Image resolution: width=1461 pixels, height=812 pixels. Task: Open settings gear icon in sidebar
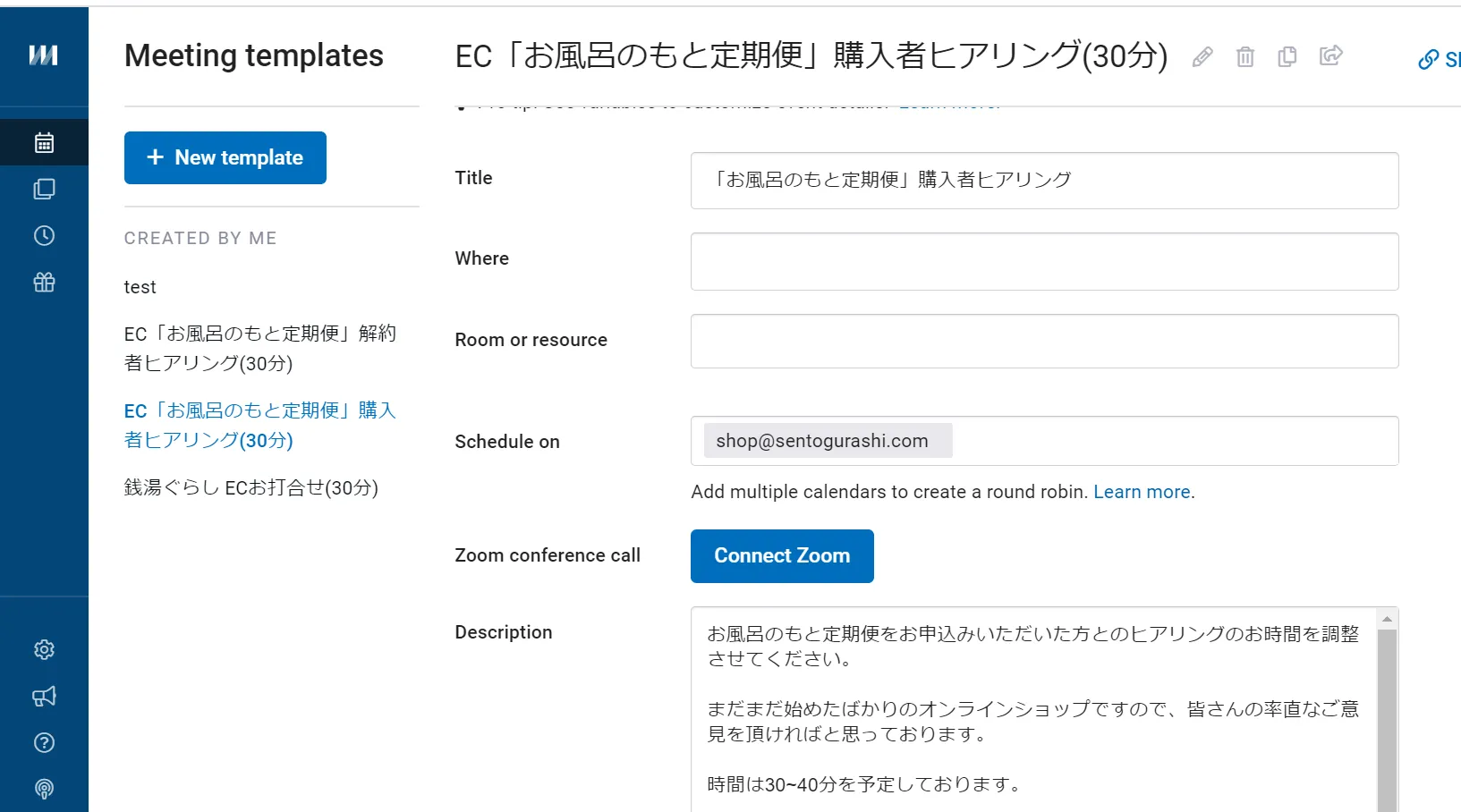click(x=44, y=649)
